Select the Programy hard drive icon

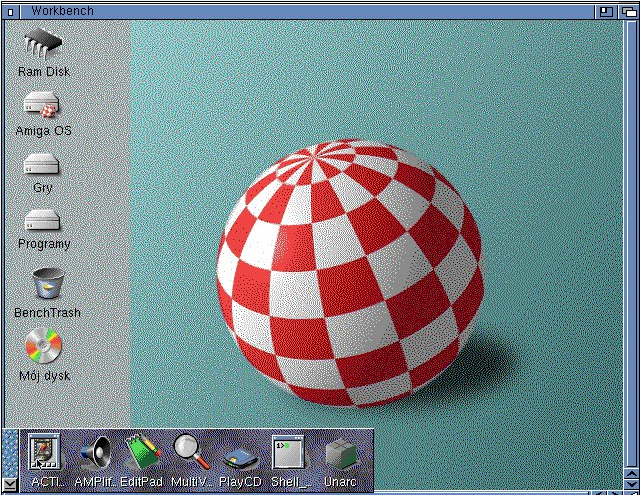pos(42,220)
